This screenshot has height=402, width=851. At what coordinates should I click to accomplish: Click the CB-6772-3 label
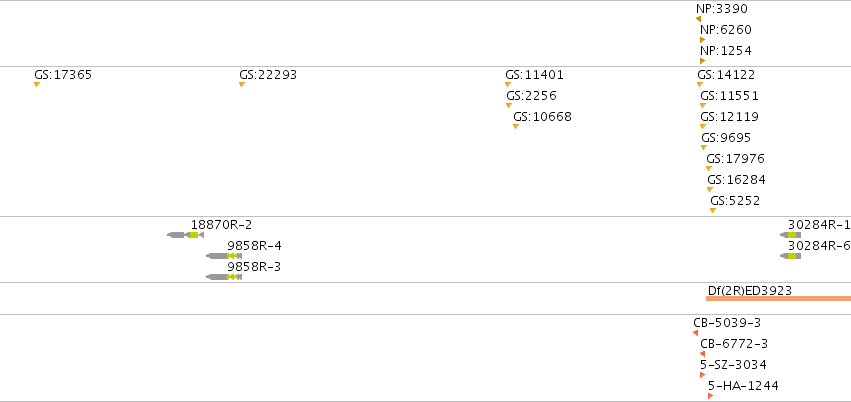click(734, 344)
